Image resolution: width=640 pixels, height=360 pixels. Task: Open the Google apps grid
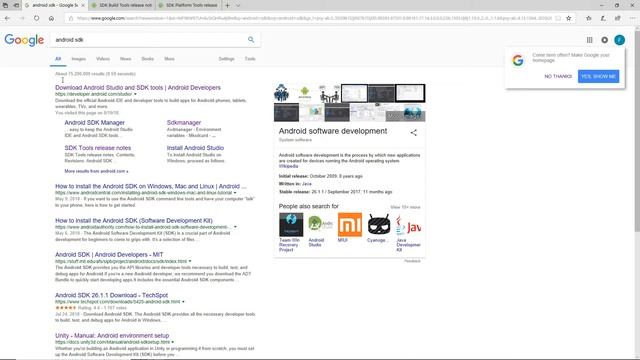[x=589, y=40]
